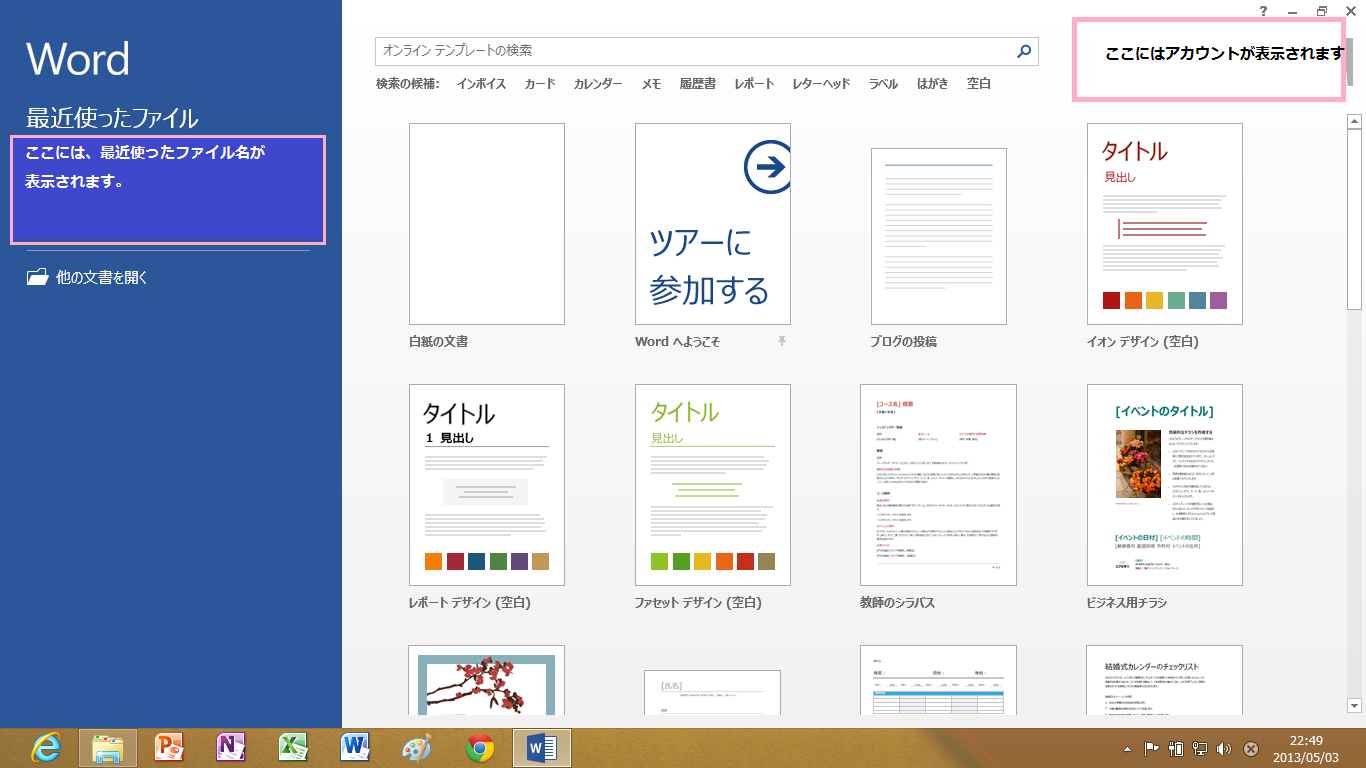Choose the イオン デザイン (空白) template

1165,224
